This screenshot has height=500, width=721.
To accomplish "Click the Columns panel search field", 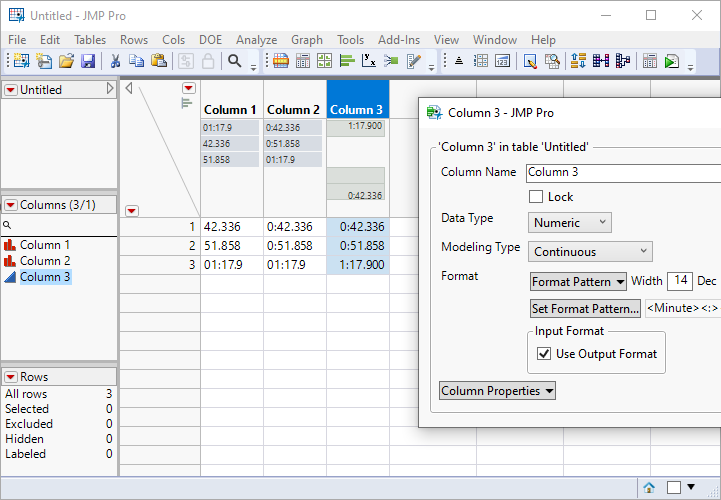I will click(59, 225).
